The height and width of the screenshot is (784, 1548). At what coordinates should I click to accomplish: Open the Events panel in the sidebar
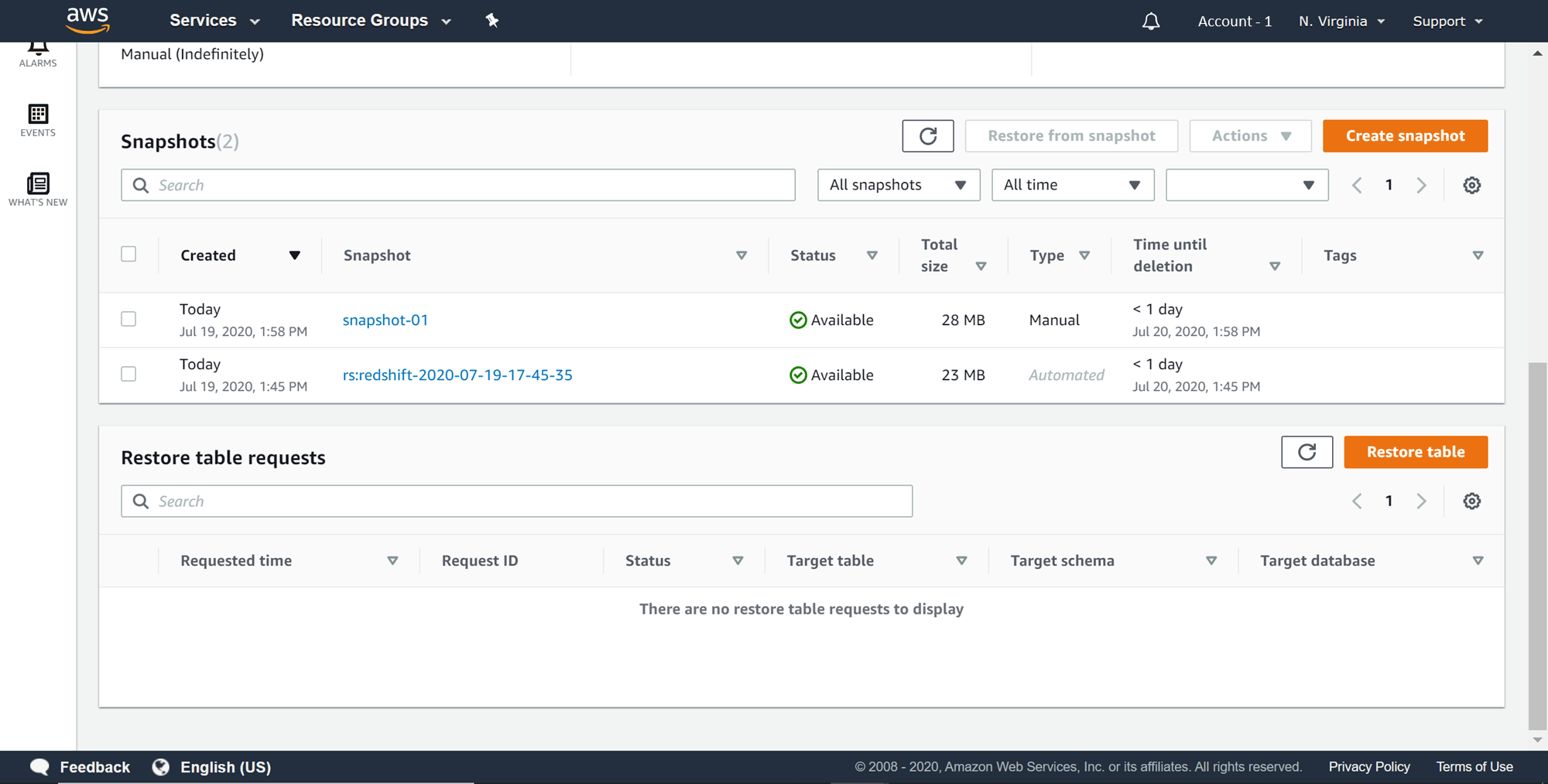point(37,122)
